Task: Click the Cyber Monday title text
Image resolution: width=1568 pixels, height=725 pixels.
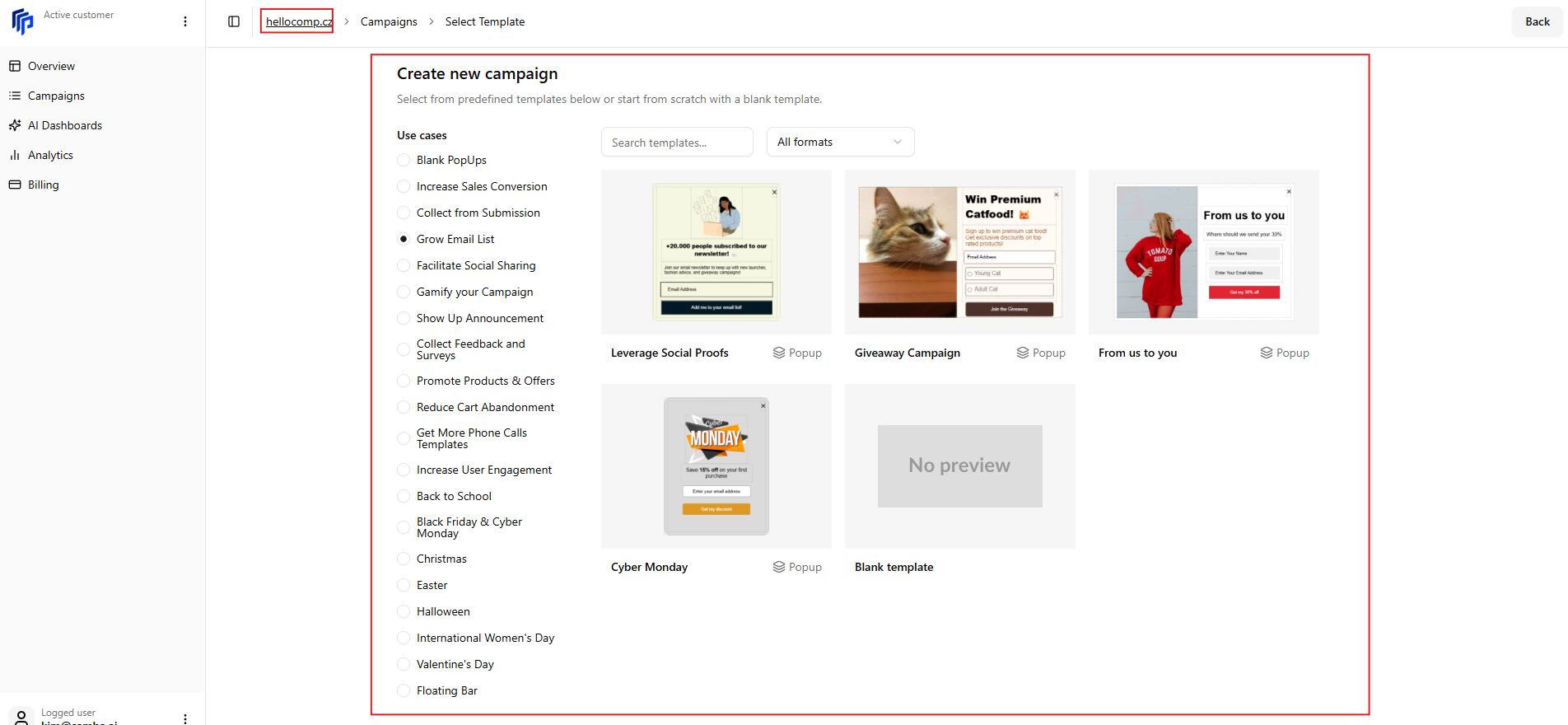Action: tap(649, 567)
